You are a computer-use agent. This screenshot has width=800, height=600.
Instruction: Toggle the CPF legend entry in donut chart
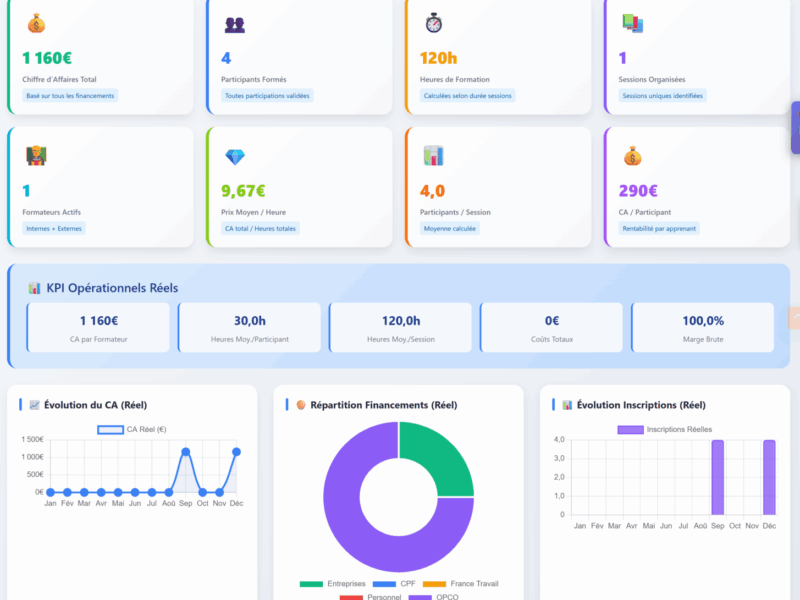tap(396, 584)
